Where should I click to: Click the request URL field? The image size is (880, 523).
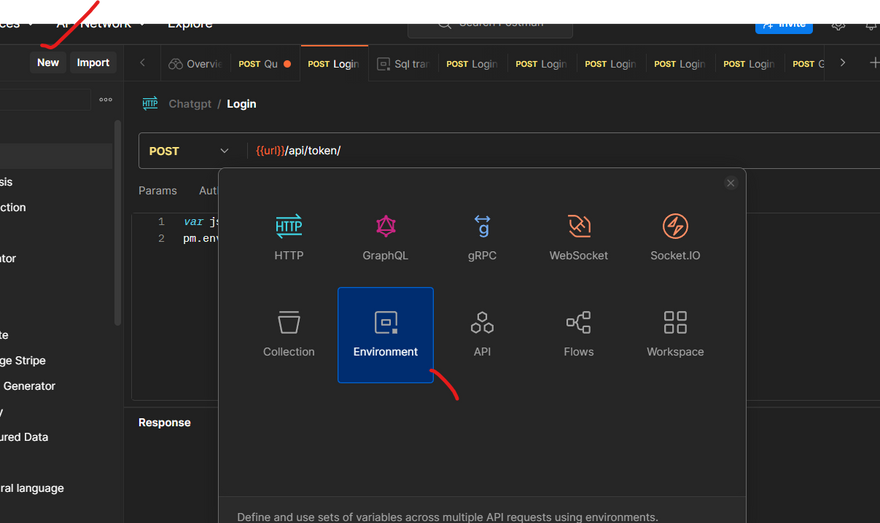pos(500,151)
